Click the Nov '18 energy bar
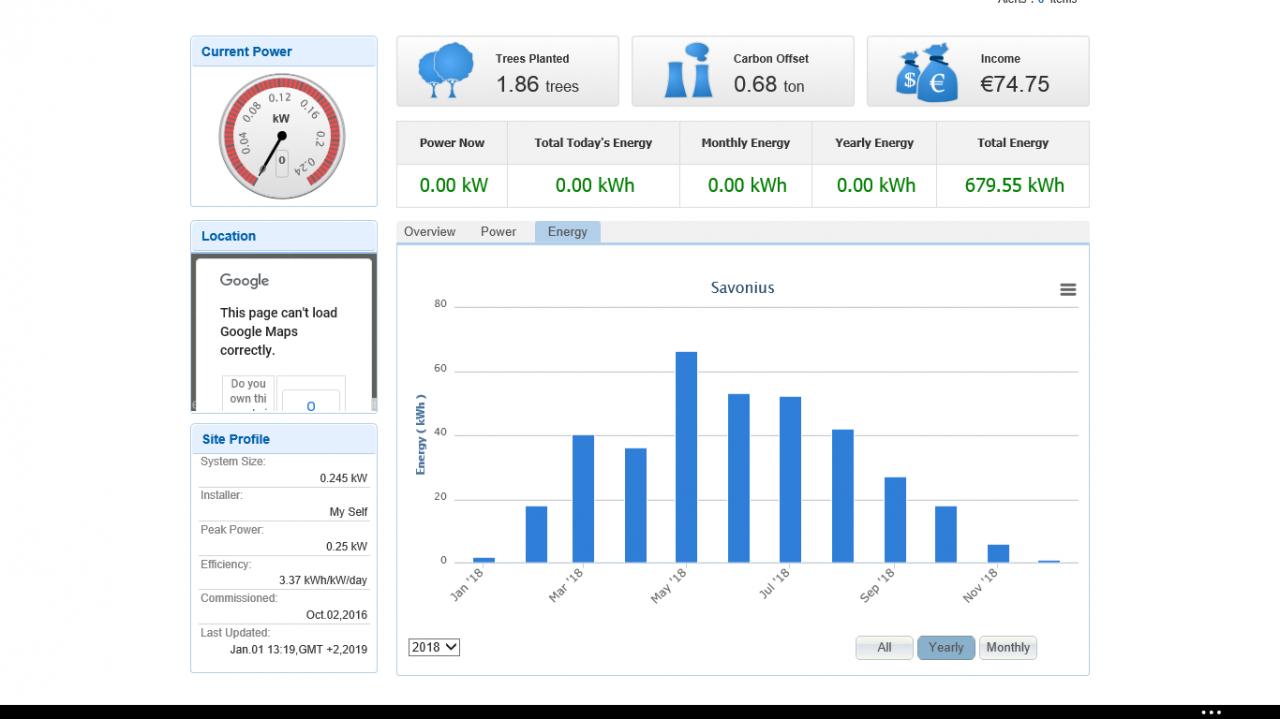1280x719 pixels. pos(998,553)
